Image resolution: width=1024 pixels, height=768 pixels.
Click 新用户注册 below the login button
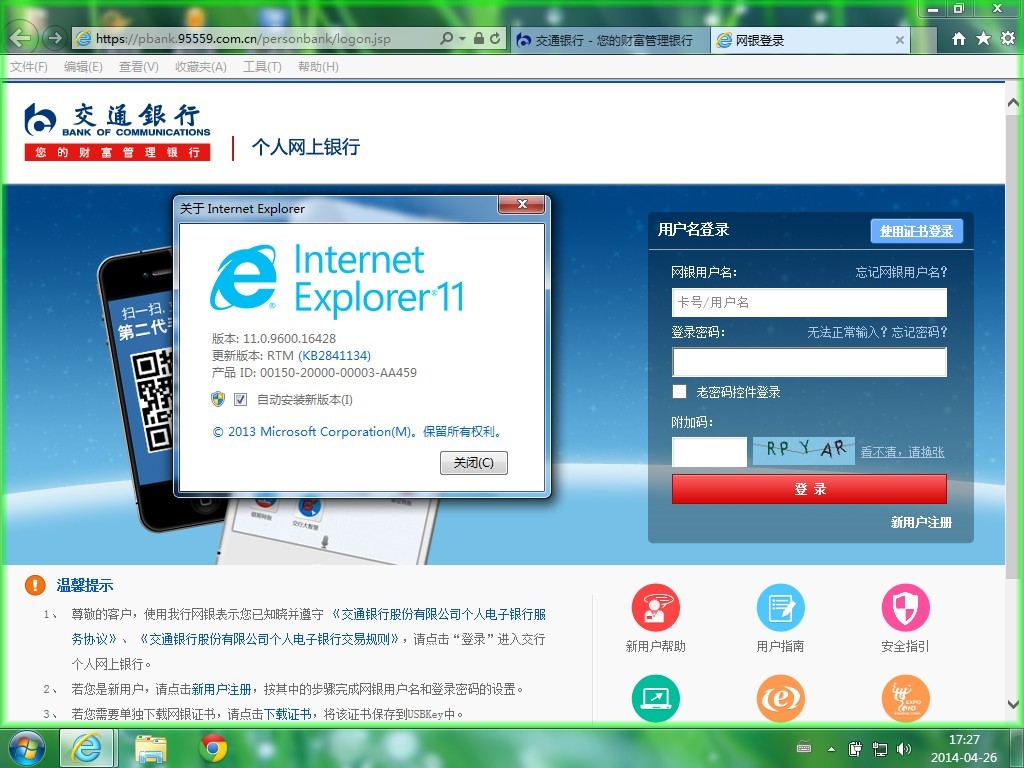[x=921, y=522]
